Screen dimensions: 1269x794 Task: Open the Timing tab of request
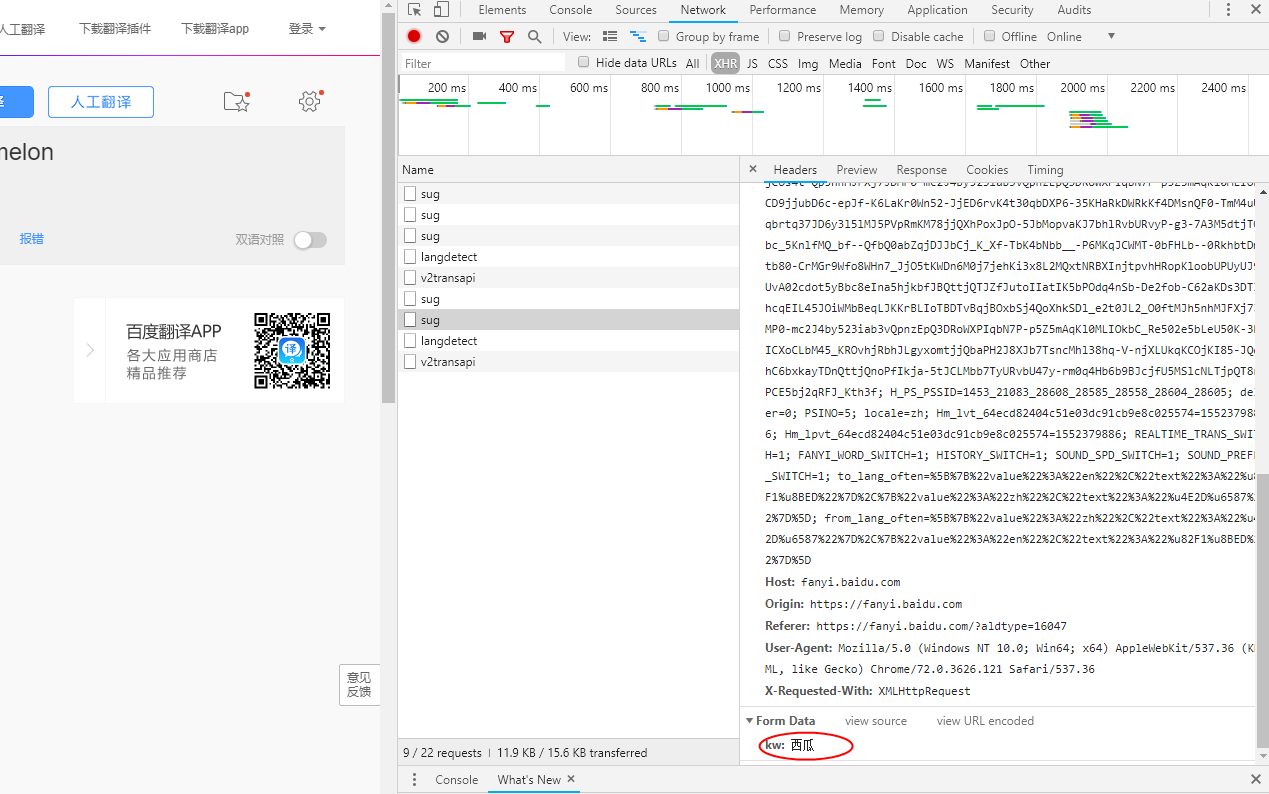pos(1045,170)
